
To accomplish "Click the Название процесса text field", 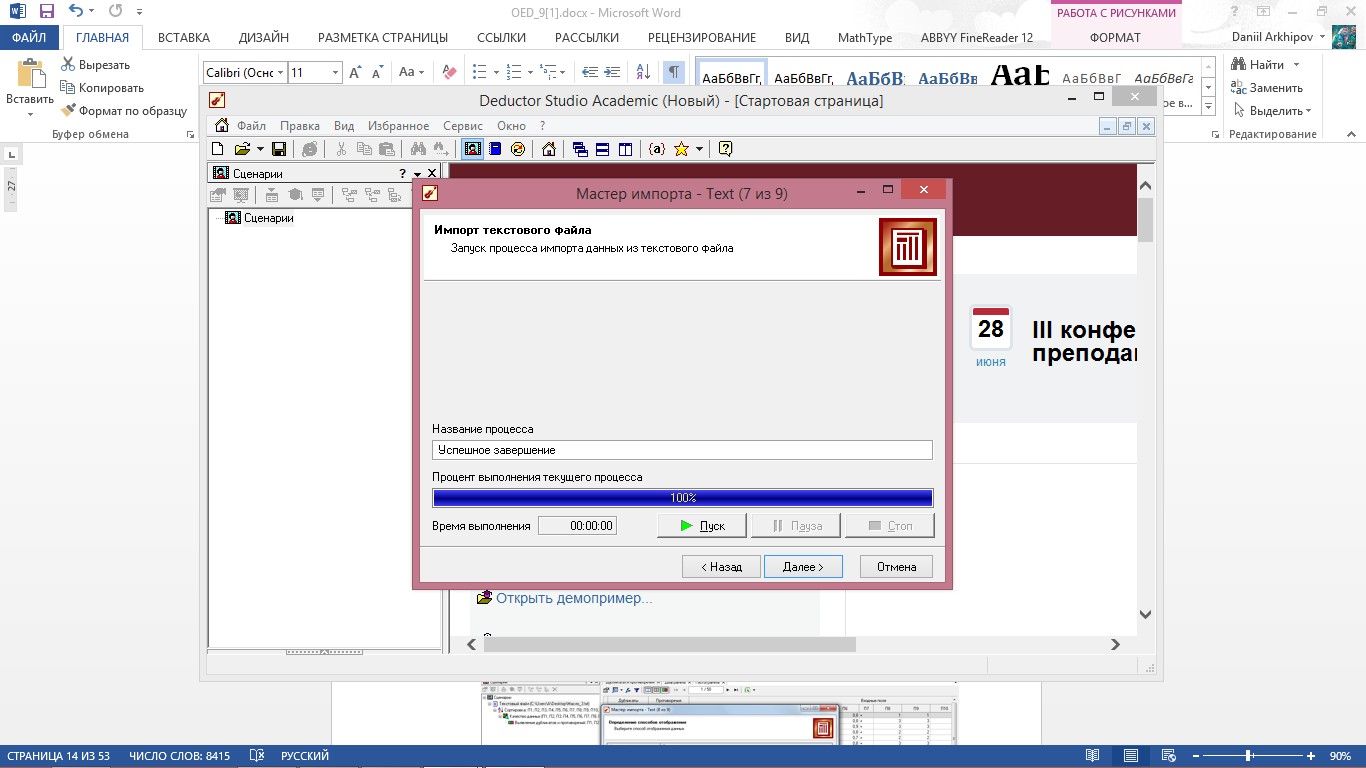I will (682, 450).
